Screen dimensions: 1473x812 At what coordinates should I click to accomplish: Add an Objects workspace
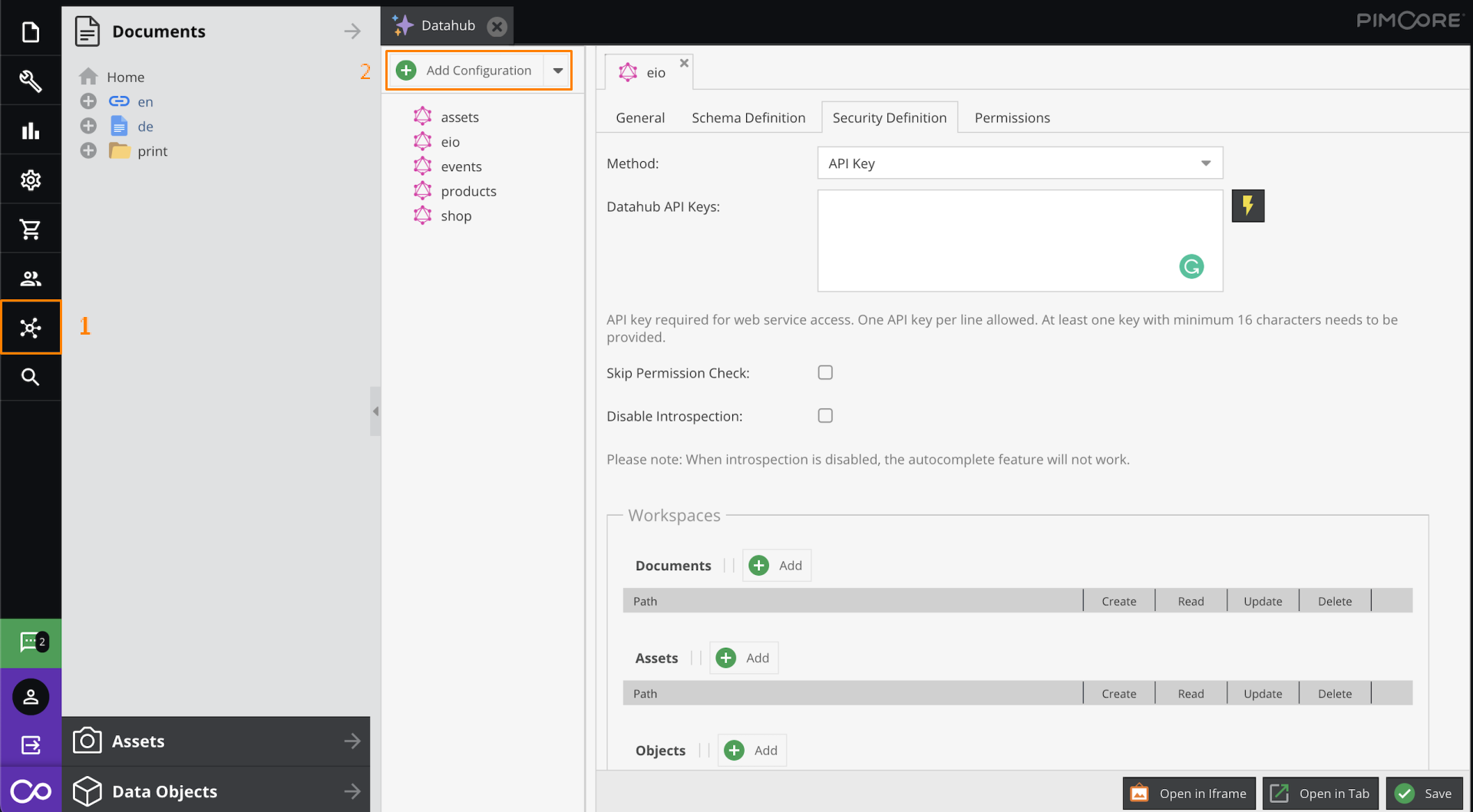tap(751, 750)
